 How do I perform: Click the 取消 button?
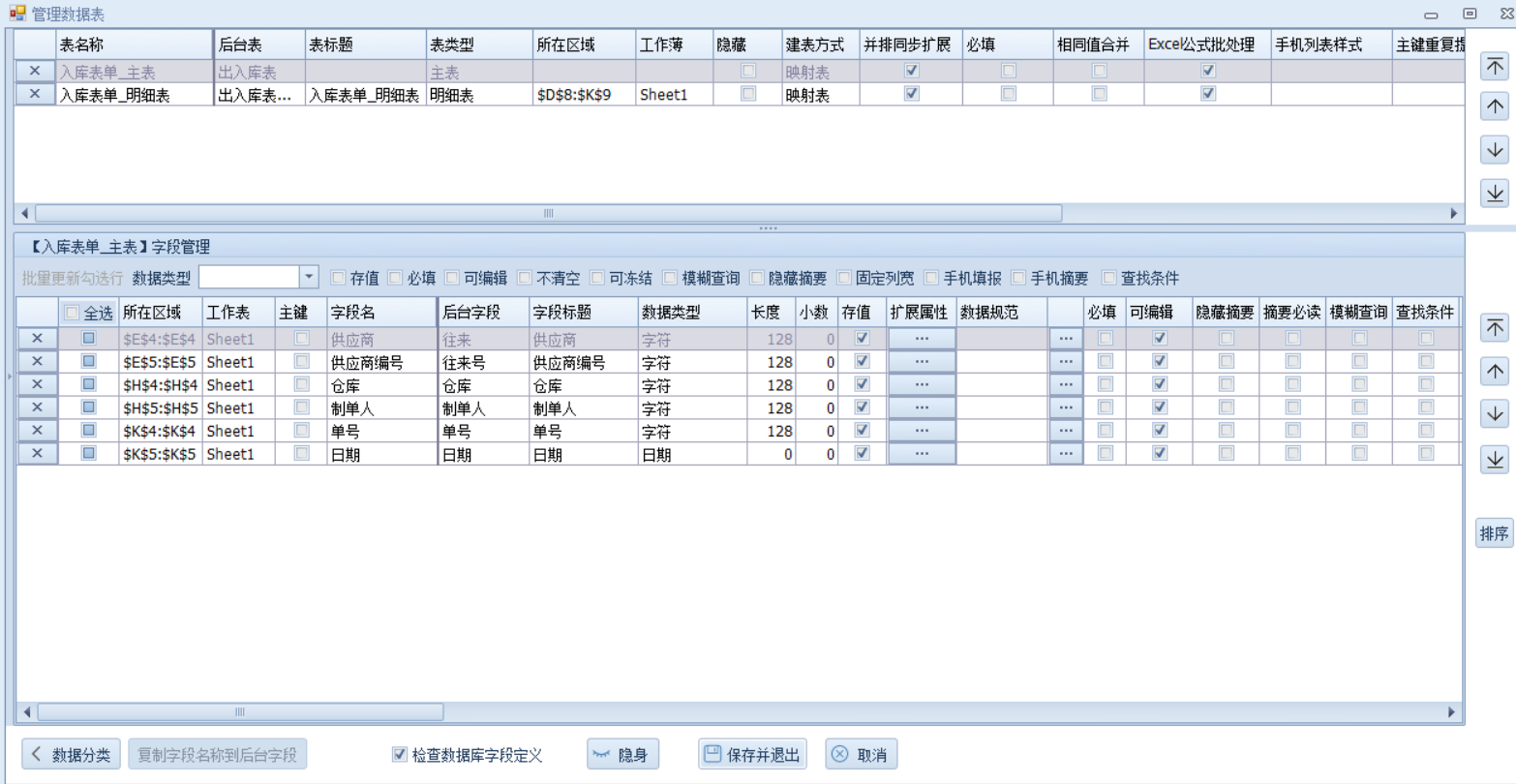tap(861, 754)
